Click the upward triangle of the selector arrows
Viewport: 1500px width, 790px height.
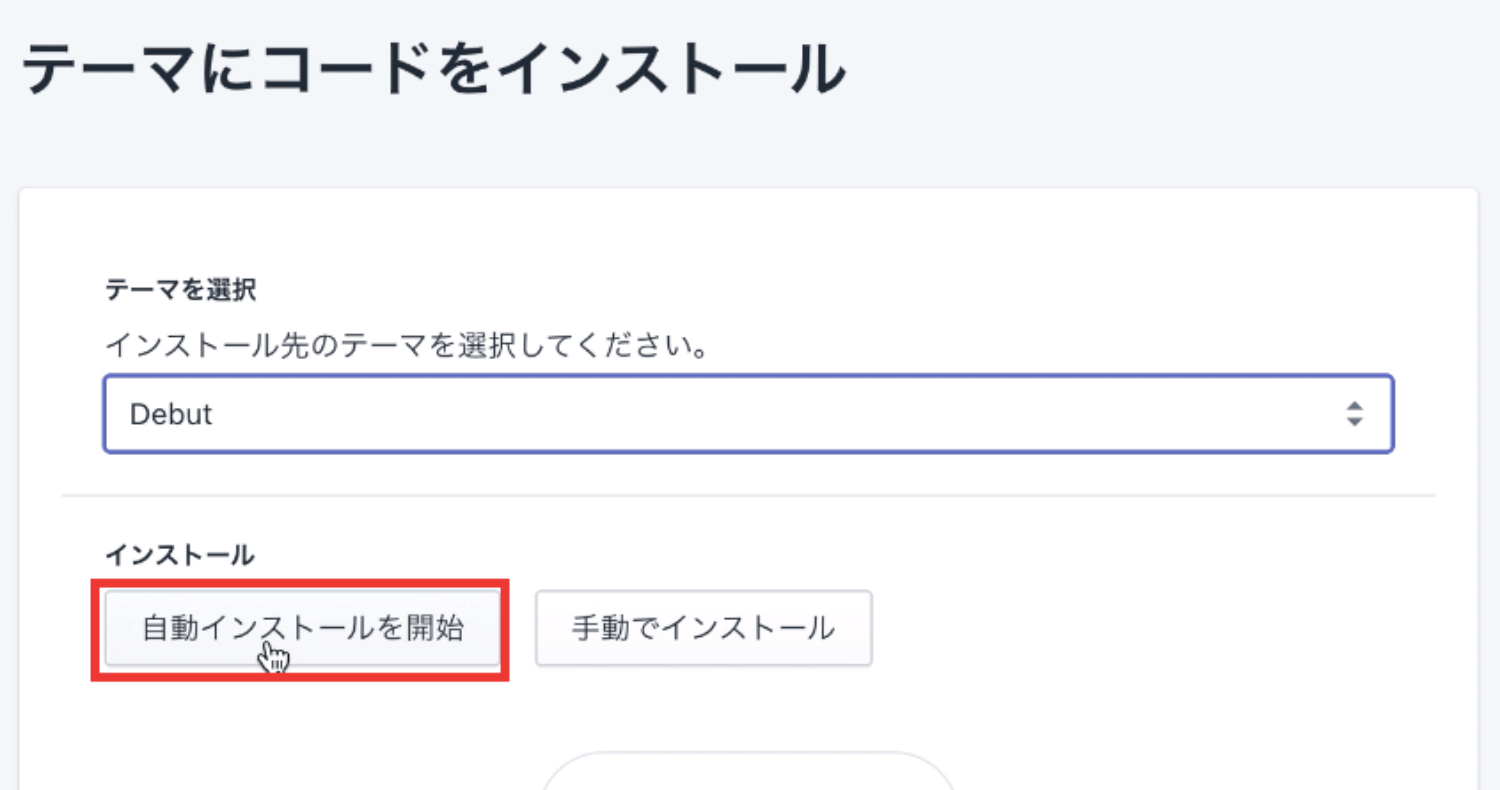(1354, 406)
